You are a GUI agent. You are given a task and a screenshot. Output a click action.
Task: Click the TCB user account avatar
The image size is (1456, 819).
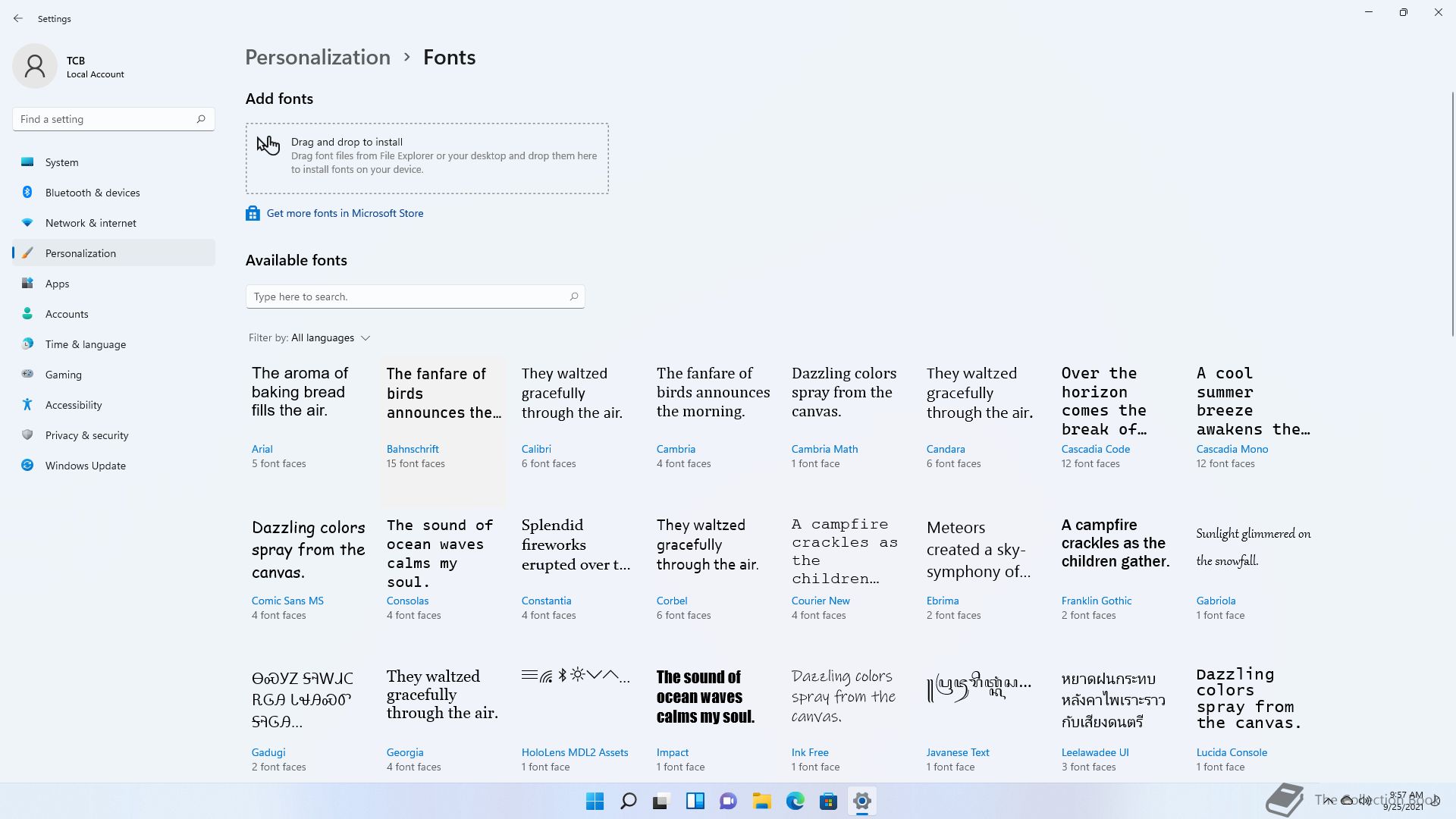[35, 66]
